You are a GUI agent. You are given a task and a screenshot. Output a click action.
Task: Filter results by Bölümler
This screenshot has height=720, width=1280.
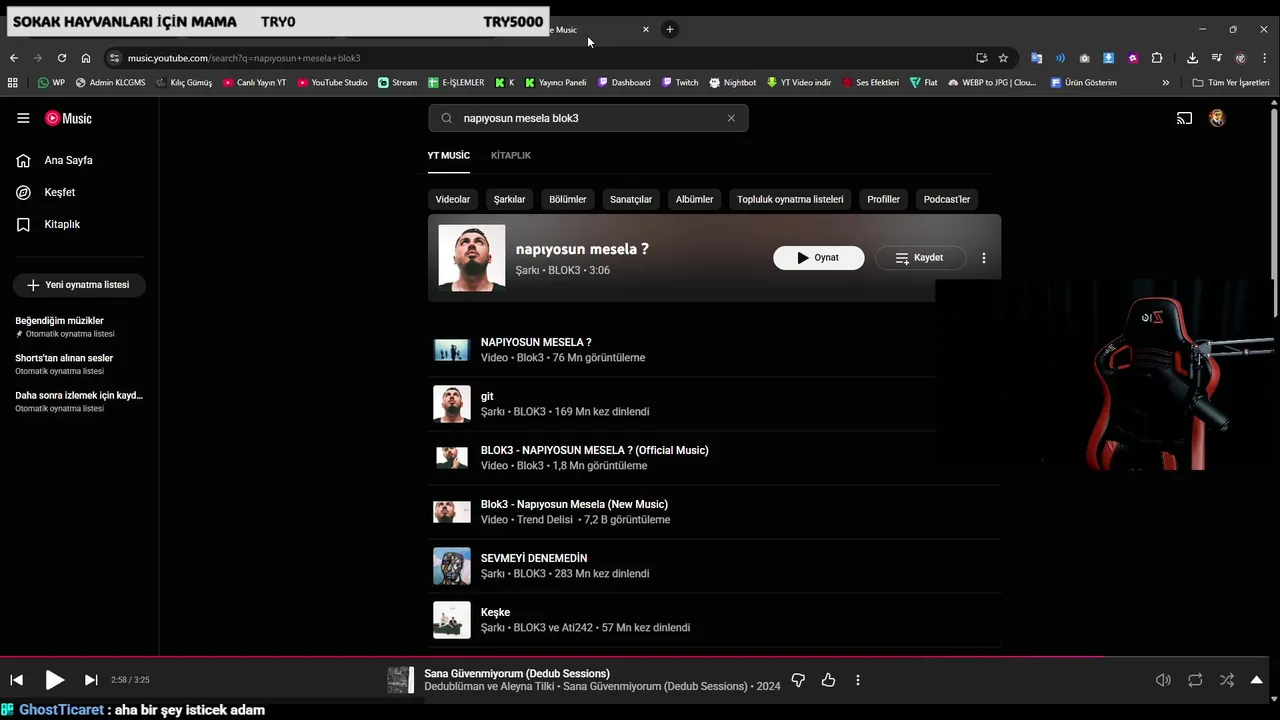click(568, 199)
